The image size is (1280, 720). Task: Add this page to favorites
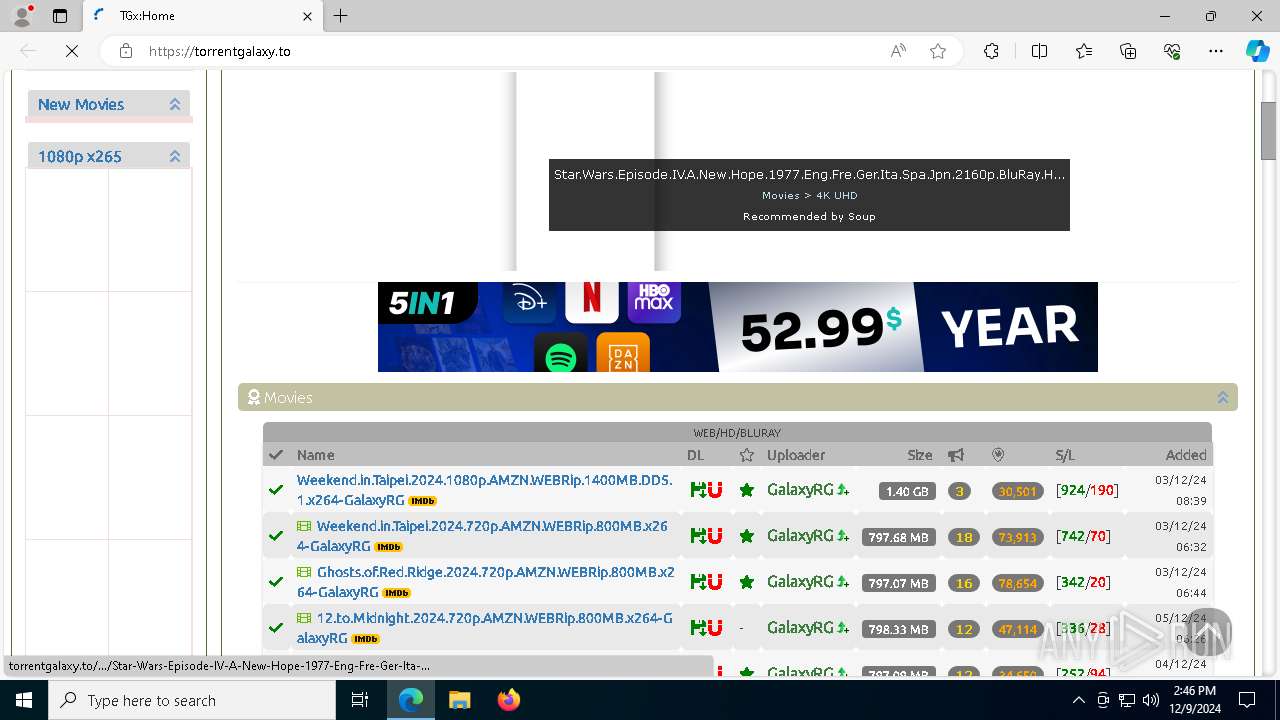(938, 51)
